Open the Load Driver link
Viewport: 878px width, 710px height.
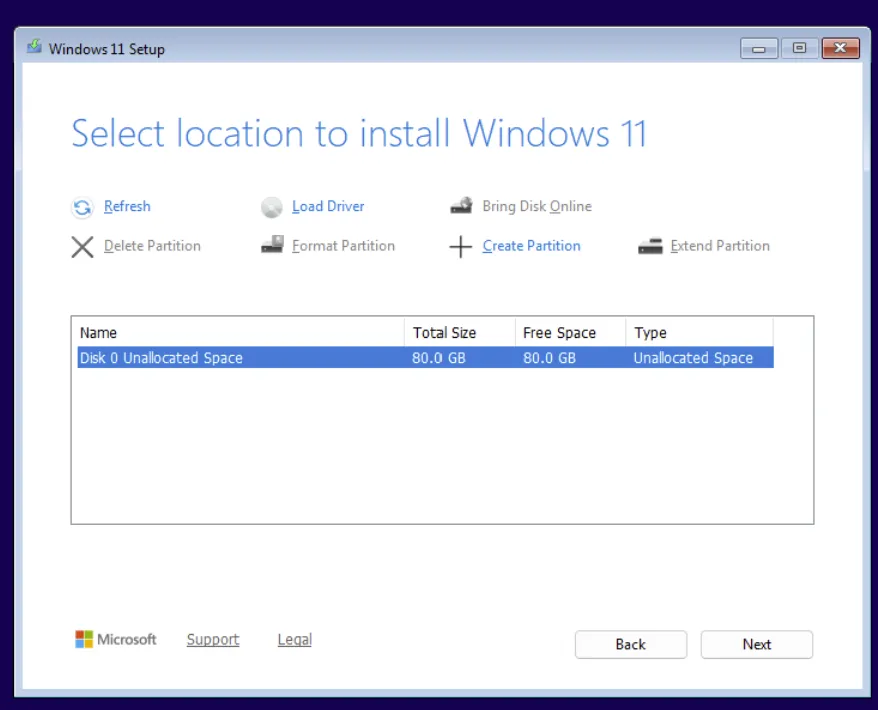coord(328,206)
